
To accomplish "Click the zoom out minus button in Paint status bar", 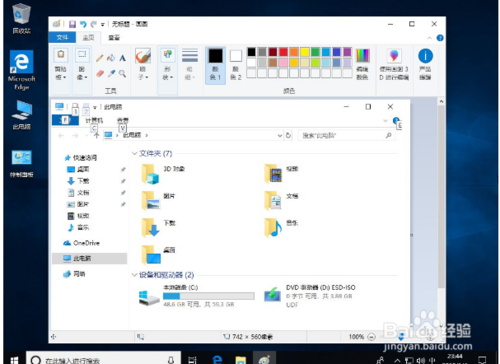I will pyautogui.click(x=371, y=337).
